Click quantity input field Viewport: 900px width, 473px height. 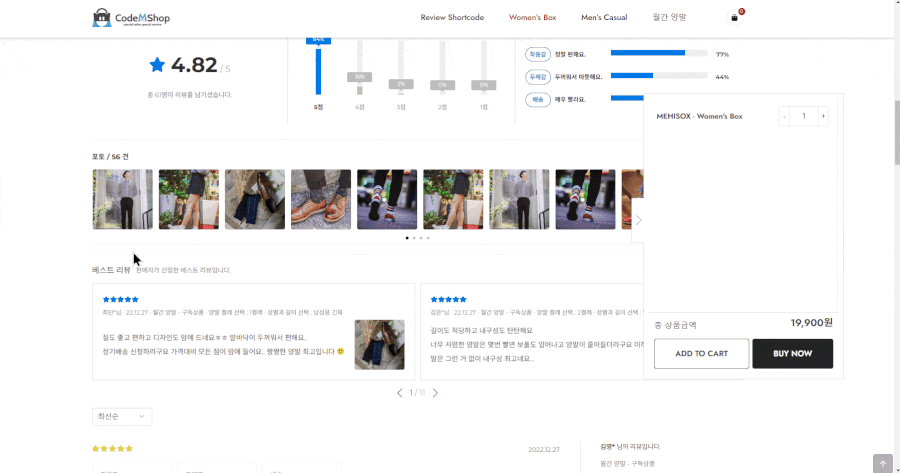(804, 116)
